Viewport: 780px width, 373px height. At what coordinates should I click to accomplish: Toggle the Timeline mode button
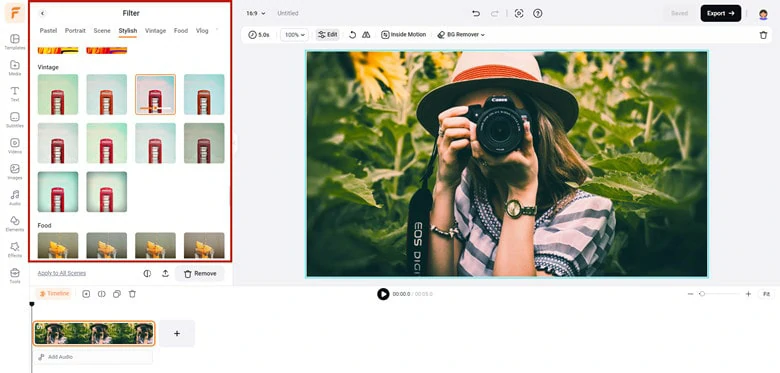click(x=54, y=294)
